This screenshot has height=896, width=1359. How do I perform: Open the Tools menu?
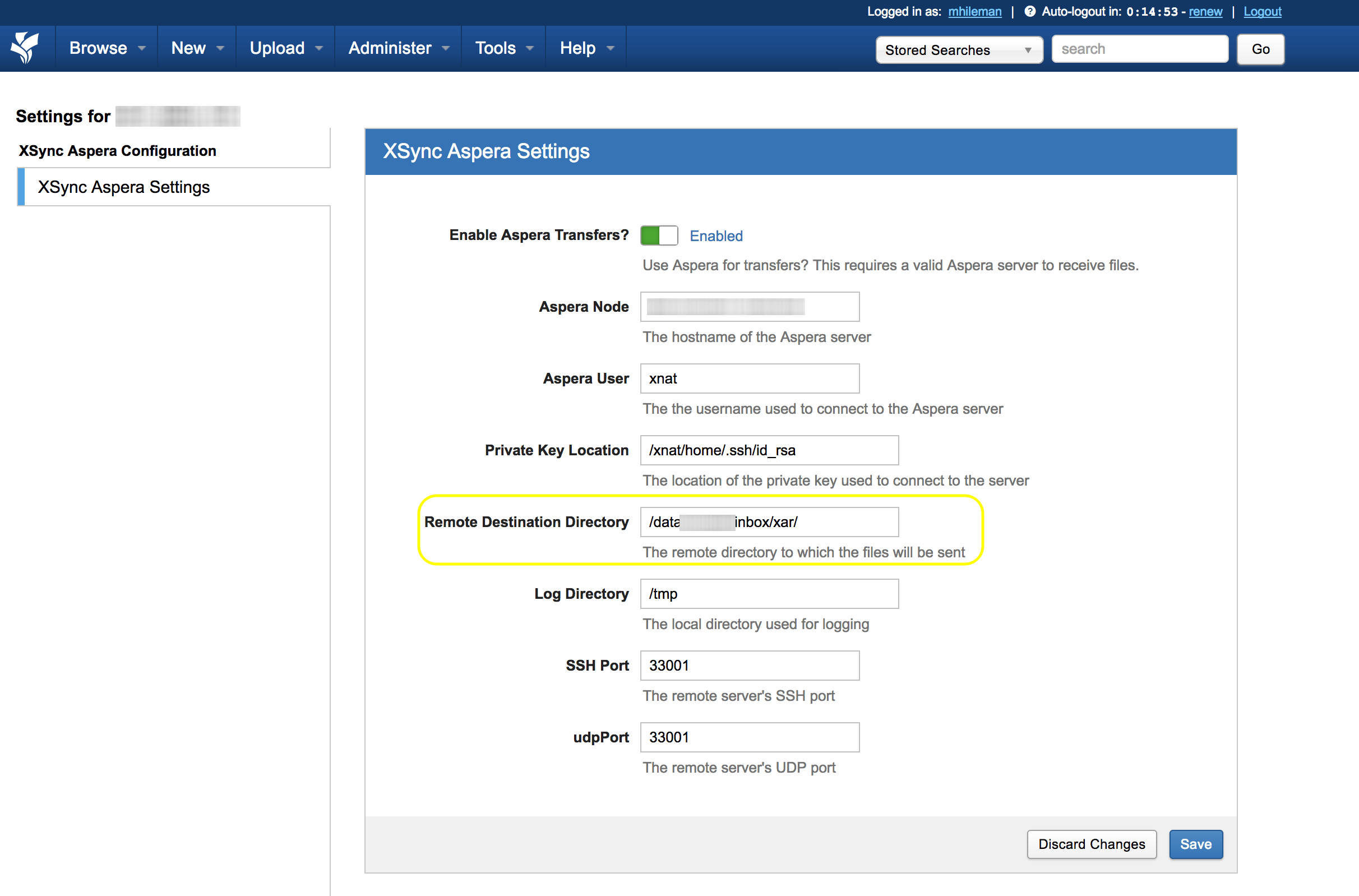coord(503,48)
